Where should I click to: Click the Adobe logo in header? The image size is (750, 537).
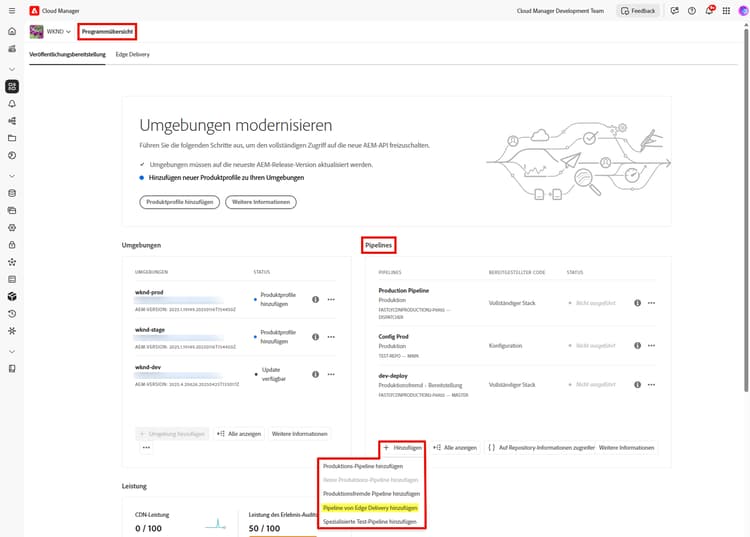pos(34,11)
